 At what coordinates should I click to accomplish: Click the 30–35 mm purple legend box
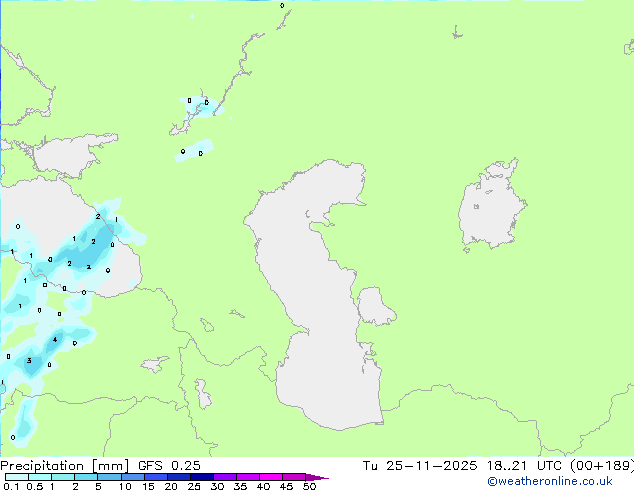(x=225, y=477)
